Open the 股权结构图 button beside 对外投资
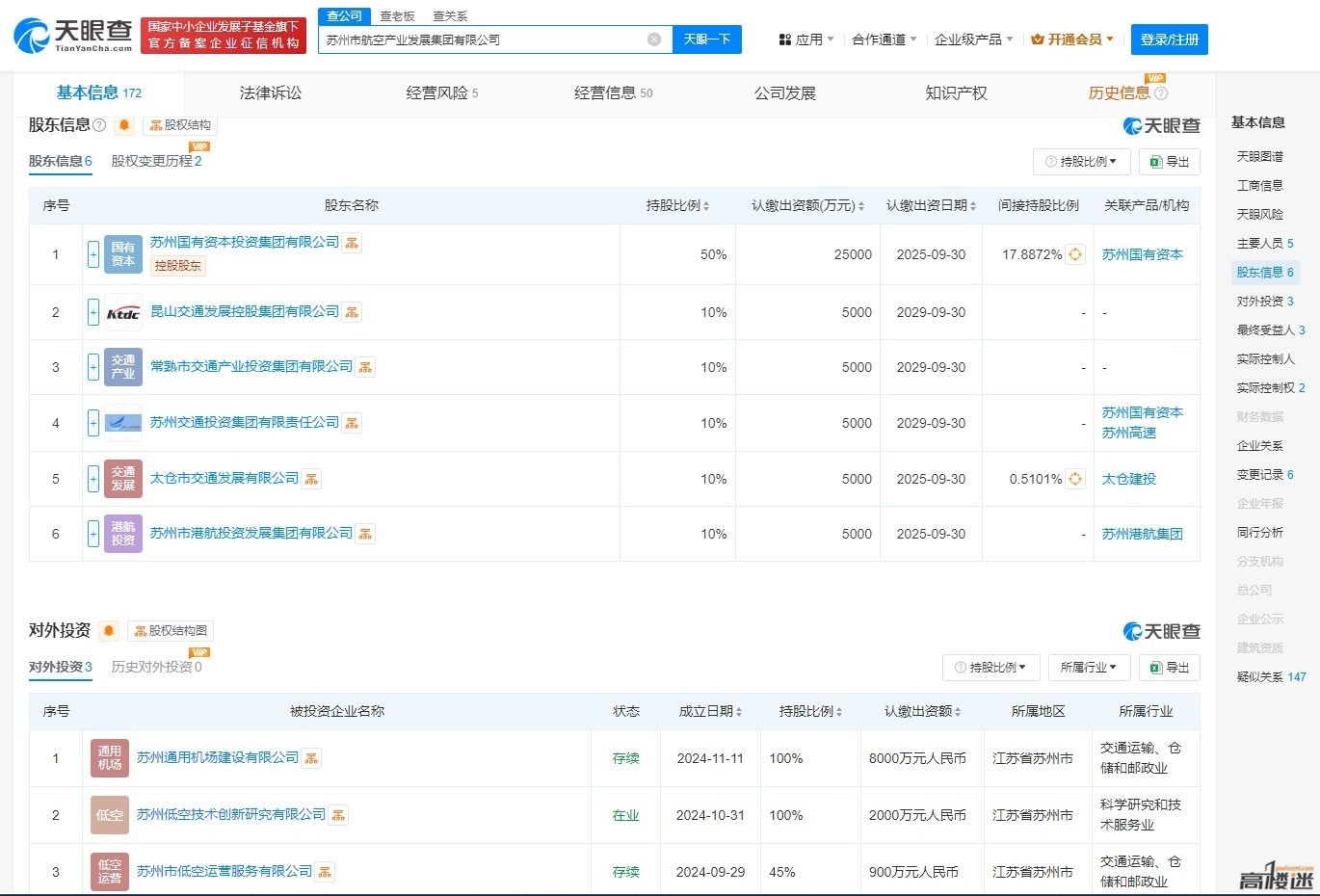The image size is (1320, 896). pyautogui.click(x=171, y=631)
